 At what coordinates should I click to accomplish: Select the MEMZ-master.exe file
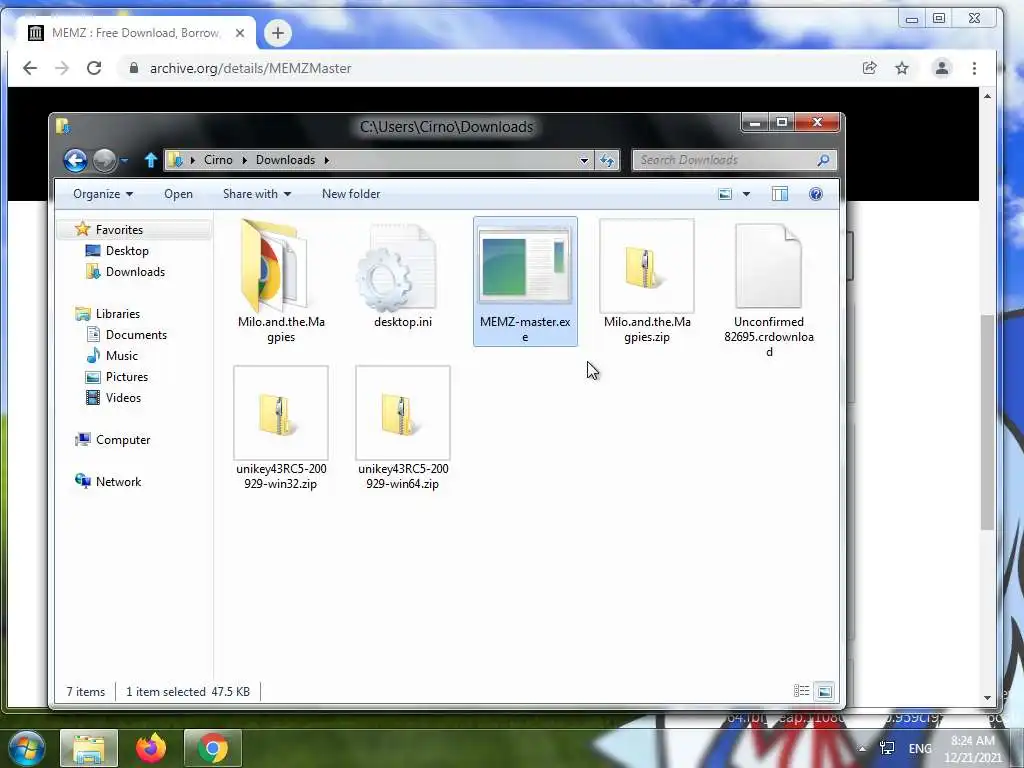point(525,281)
